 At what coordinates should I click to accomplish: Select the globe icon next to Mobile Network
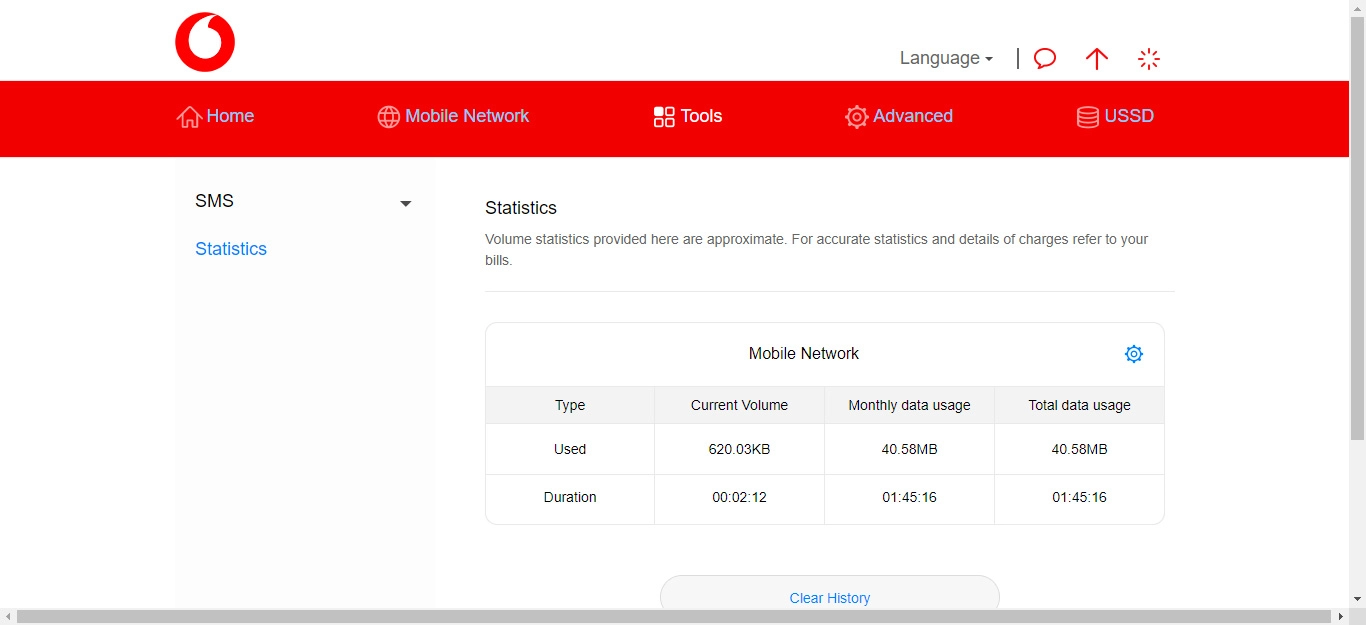point(388,116)
